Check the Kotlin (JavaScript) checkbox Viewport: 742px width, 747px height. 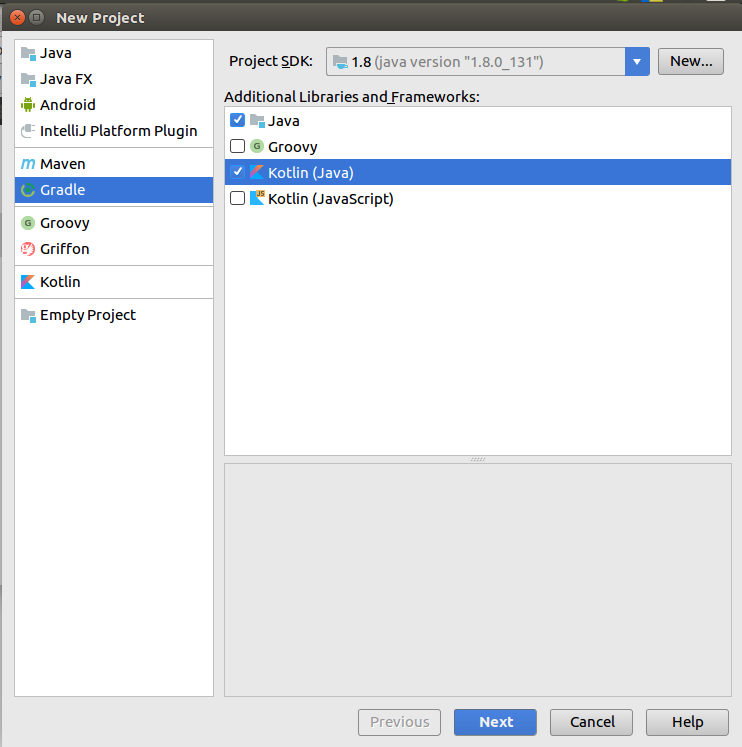(237, 198)
